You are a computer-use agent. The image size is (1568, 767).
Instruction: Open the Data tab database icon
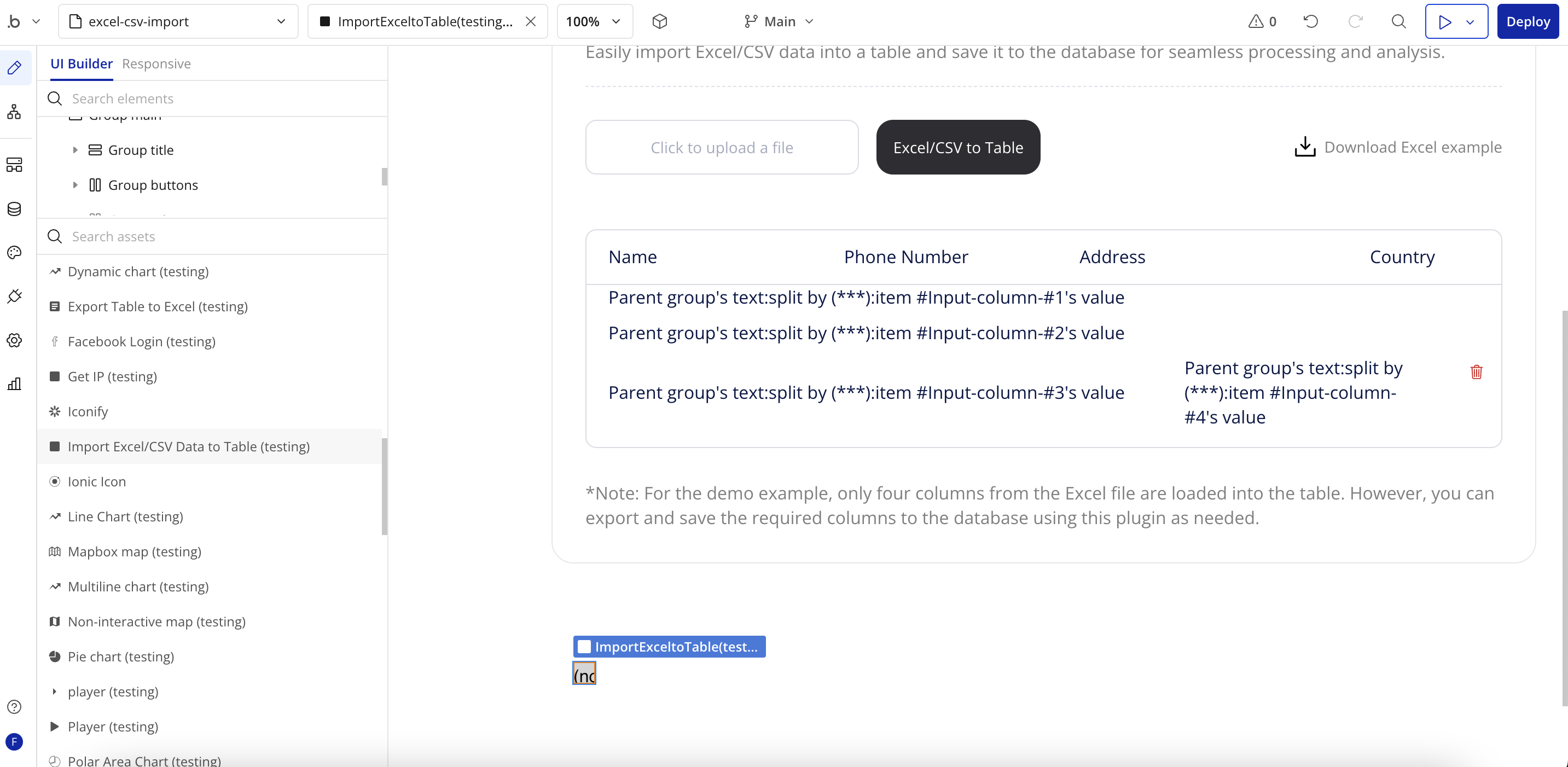(14, 209)
